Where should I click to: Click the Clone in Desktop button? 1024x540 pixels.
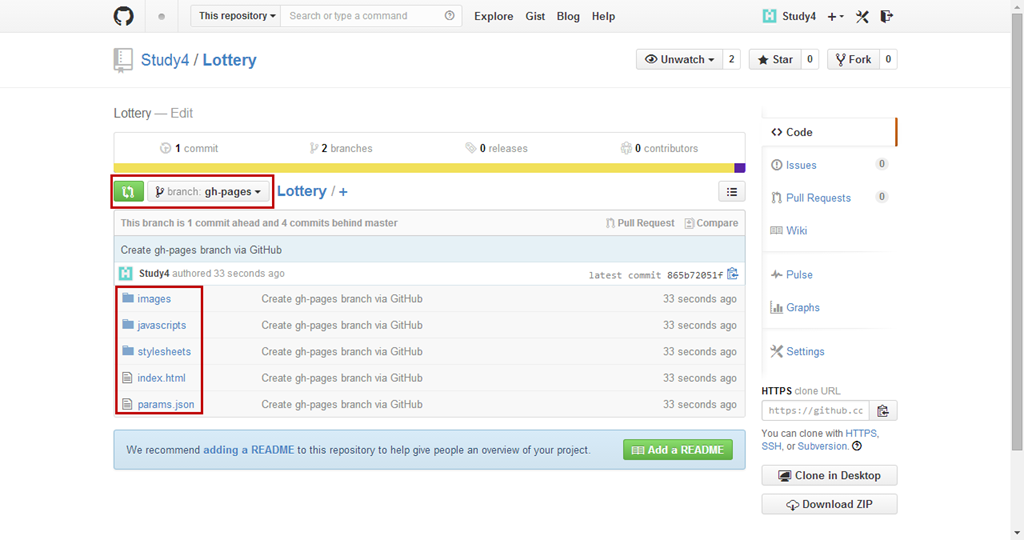[x=829, y=475]
